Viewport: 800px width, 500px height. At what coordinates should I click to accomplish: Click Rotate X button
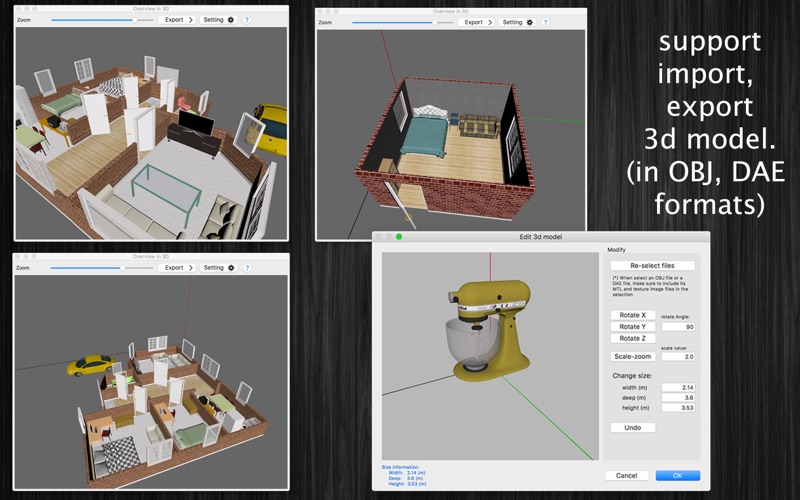[633, 315]
